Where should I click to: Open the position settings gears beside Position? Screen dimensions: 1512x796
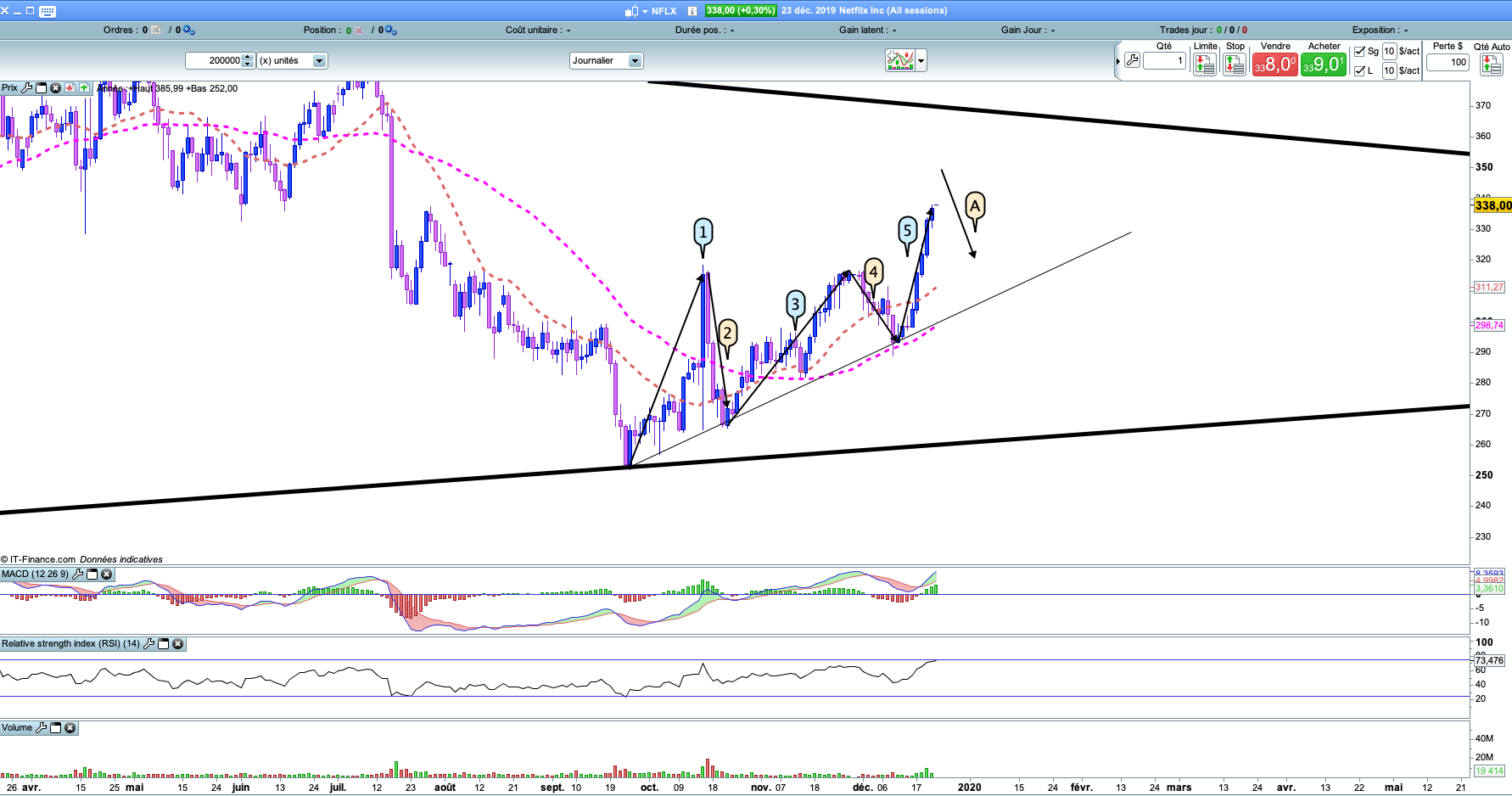[391, 30]
